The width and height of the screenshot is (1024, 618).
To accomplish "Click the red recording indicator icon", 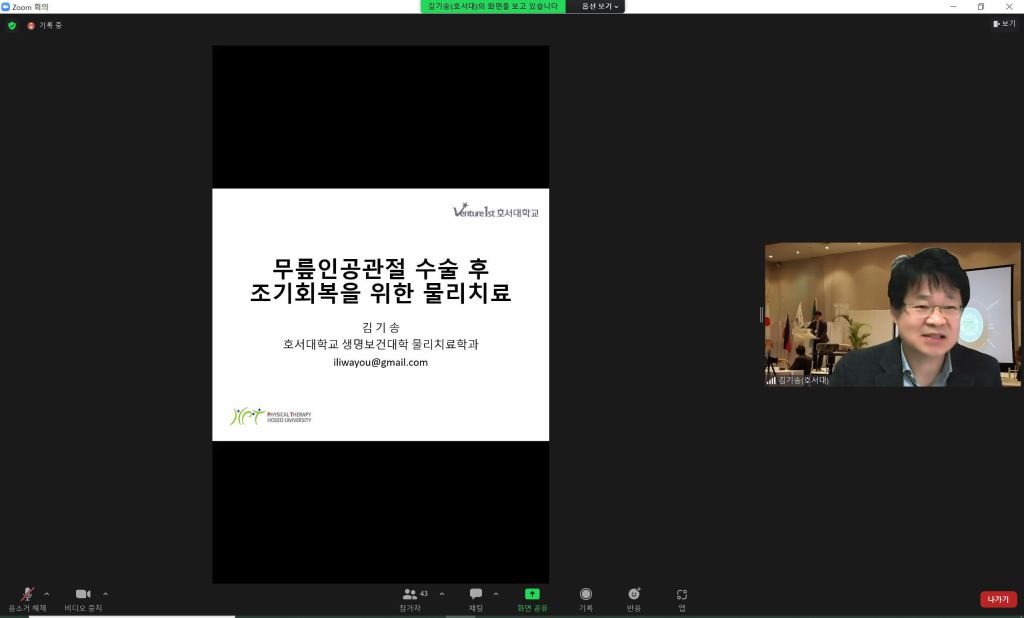I will click(x=31, y=25).
